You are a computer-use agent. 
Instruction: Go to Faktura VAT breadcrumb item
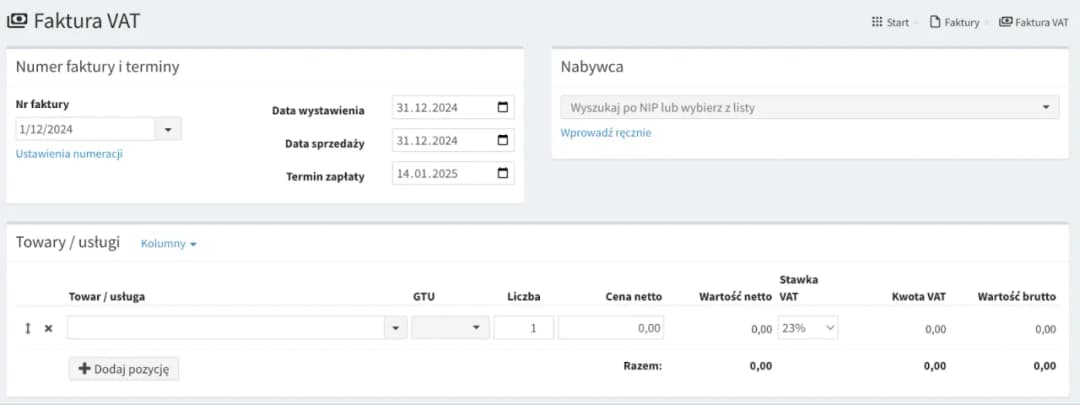1041,22
